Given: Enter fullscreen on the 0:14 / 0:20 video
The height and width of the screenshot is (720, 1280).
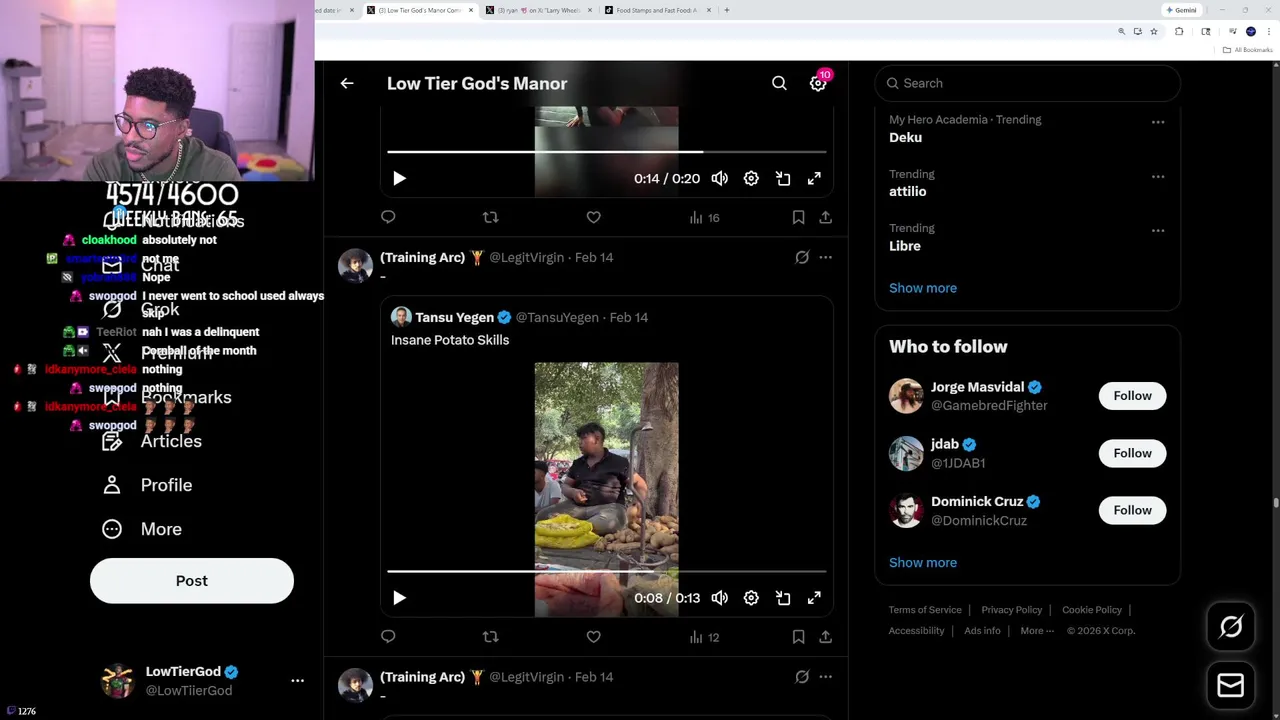Looking at the screenshot, I should pyautogui.click(x=814, y=178).
